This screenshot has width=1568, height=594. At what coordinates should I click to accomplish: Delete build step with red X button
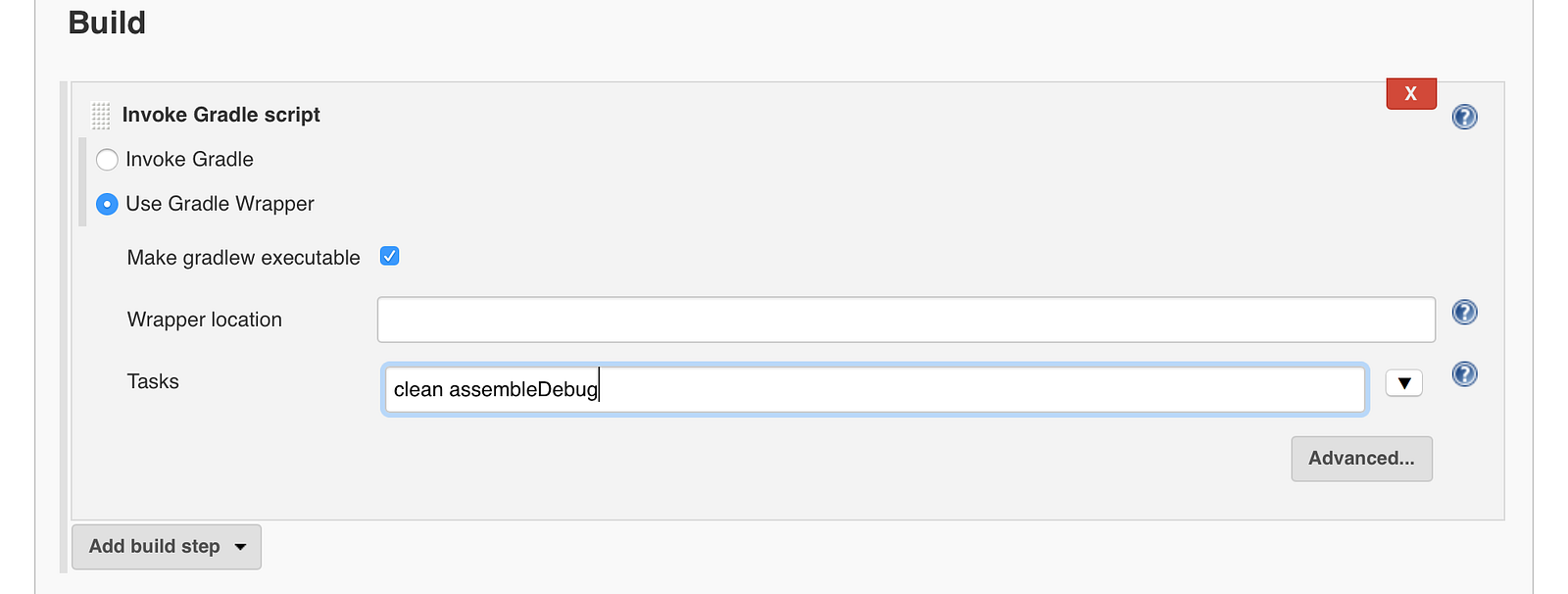pos(1410,94)
